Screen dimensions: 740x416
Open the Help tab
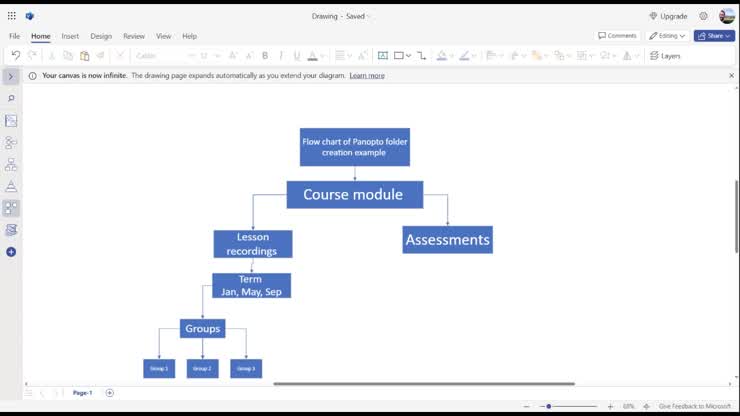point(189,36)
